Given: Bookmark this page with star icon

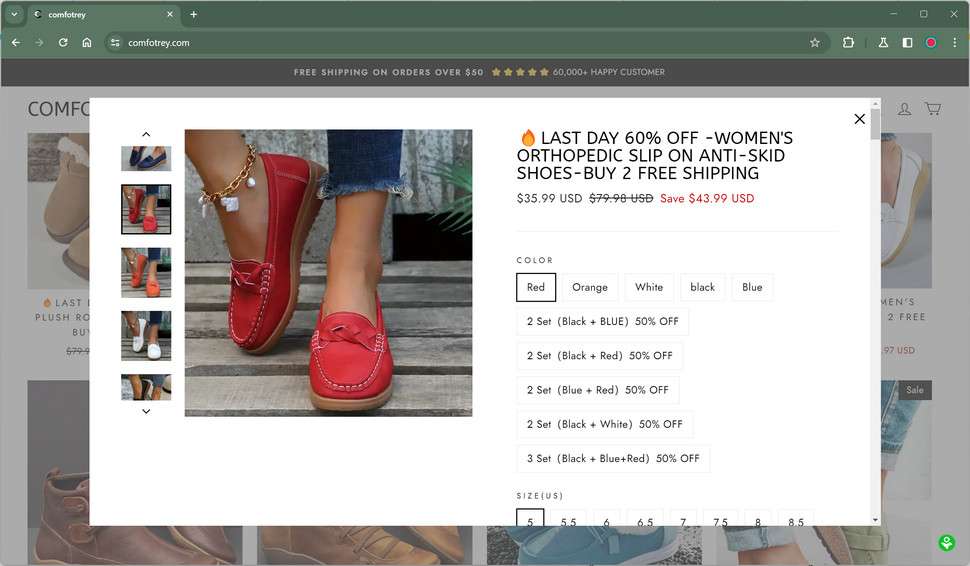Looking at the screenshot, I should coord(814,43).
